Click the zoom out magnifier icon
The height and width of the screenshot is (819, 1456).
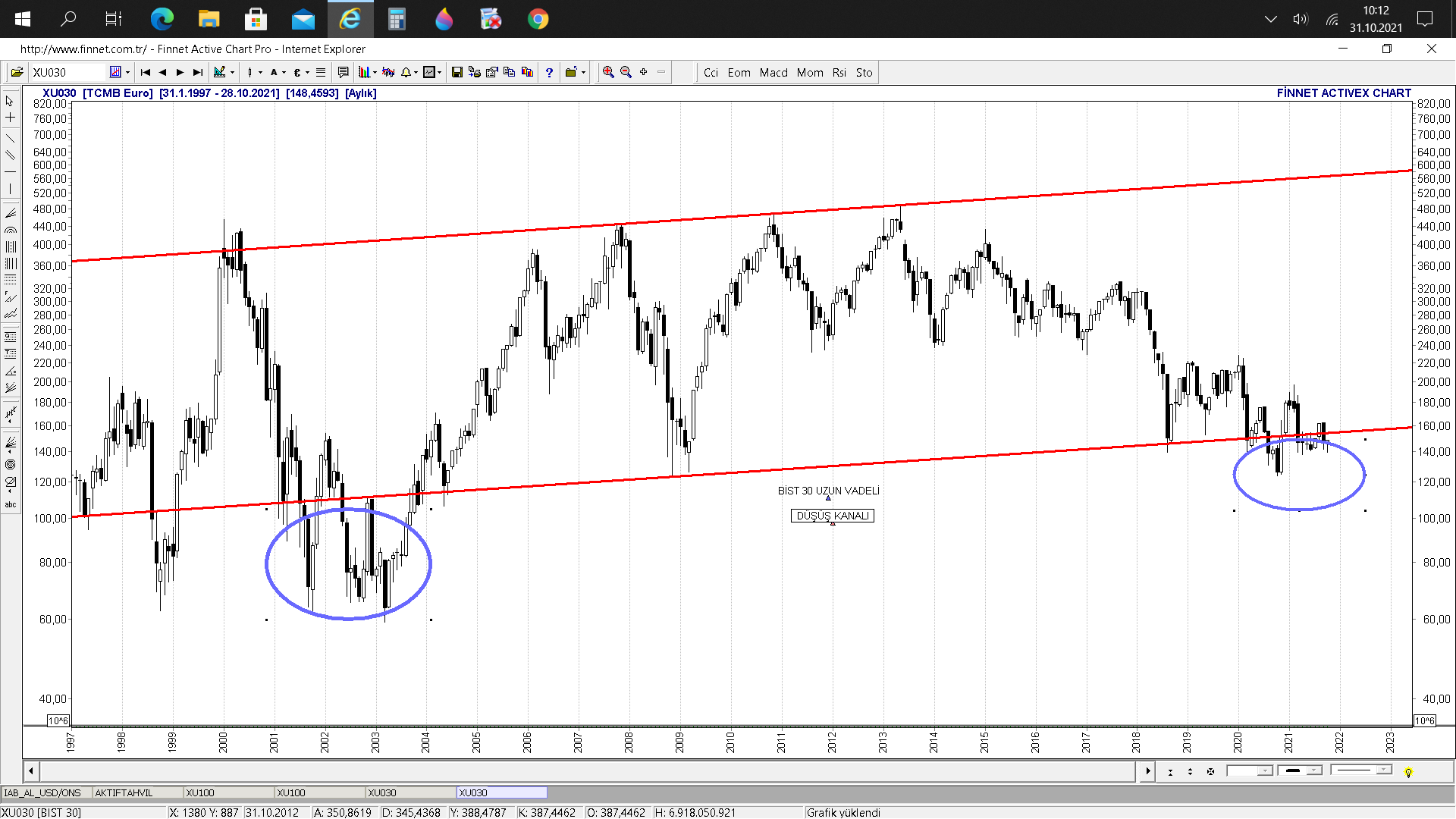point(626,73)
